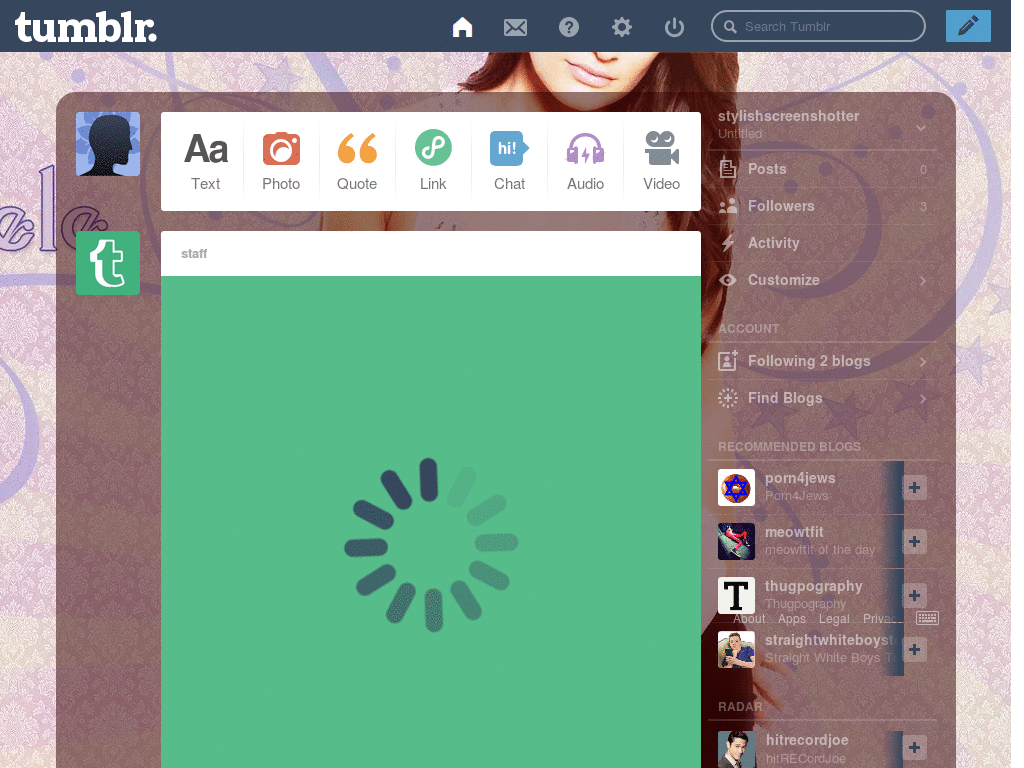The width and height of the screenshot is (1024, 768).
Task: Click the Followers people icon
Action: click(728, 206)
